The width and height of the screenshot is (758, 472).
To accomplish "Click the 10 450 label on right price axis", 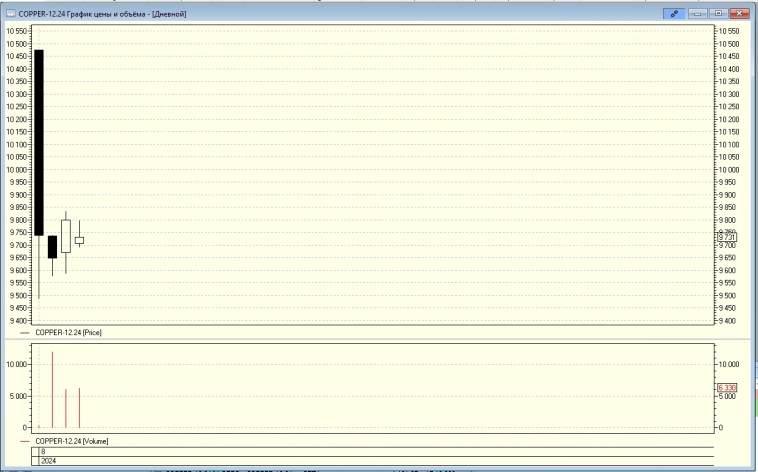I will [x=729, y=57].
